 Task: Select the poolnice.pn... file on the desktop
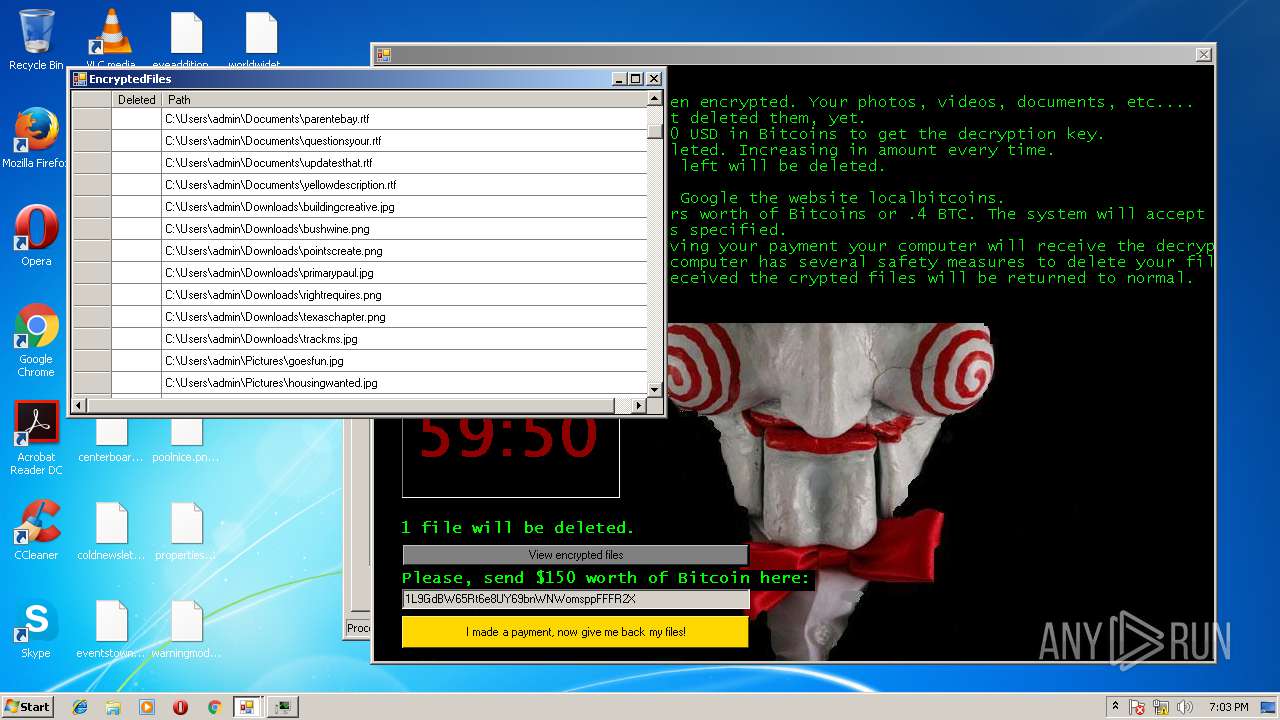[x=186, y=442]
